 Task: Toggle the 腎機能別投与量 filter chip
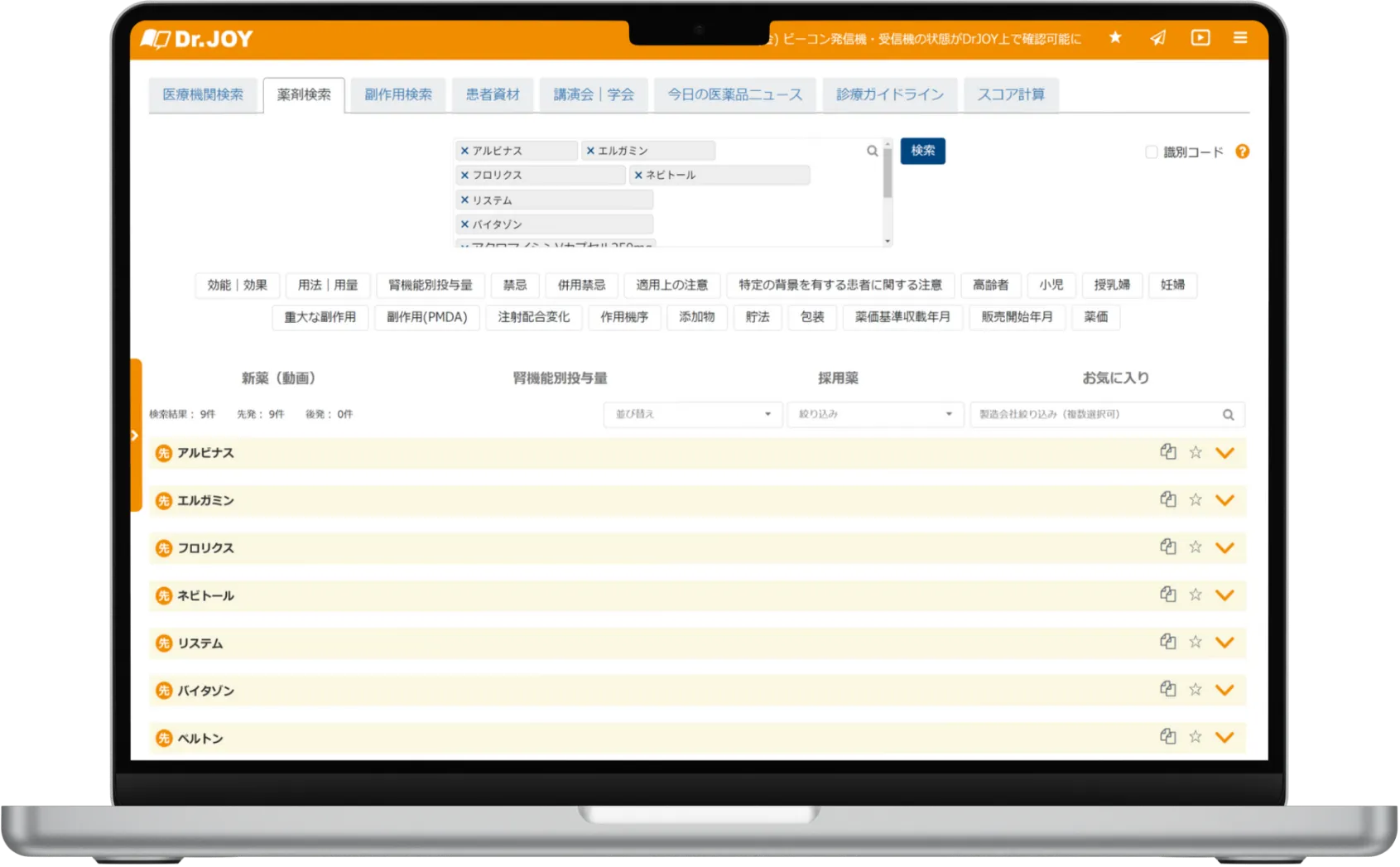coord(431,286)
